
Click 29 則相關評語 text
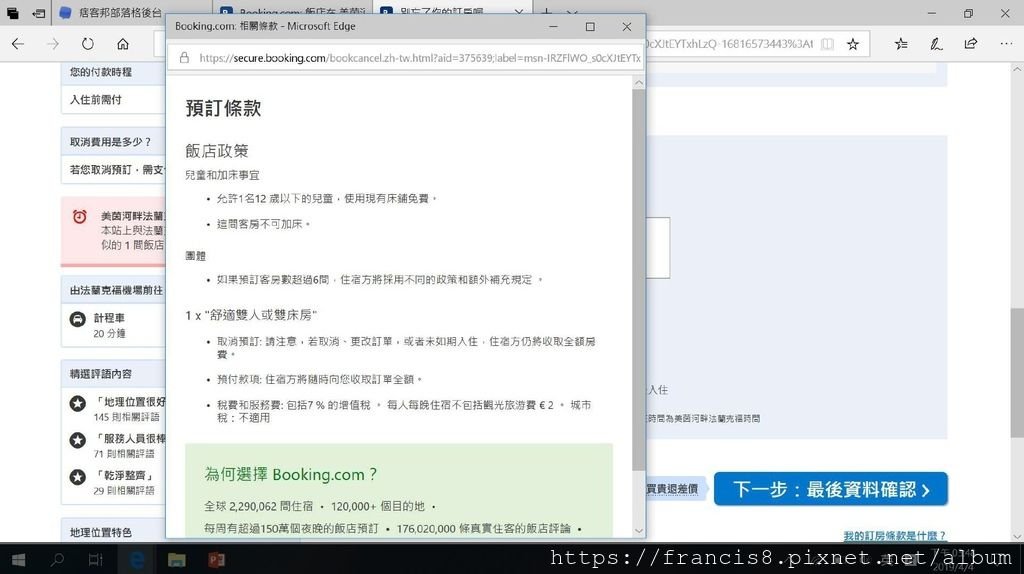[123, 490]
